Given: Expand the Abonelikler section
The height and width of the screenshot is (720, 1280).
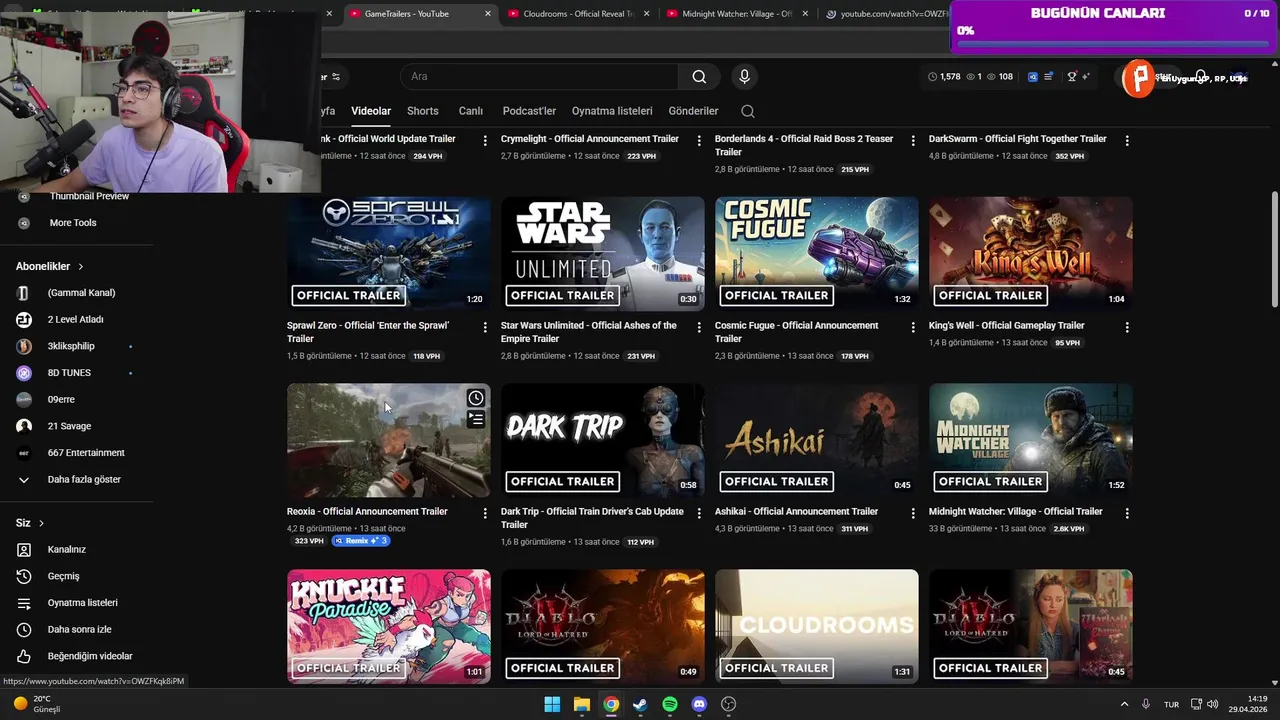Looking at the screenshot, I should coord(50,266).
